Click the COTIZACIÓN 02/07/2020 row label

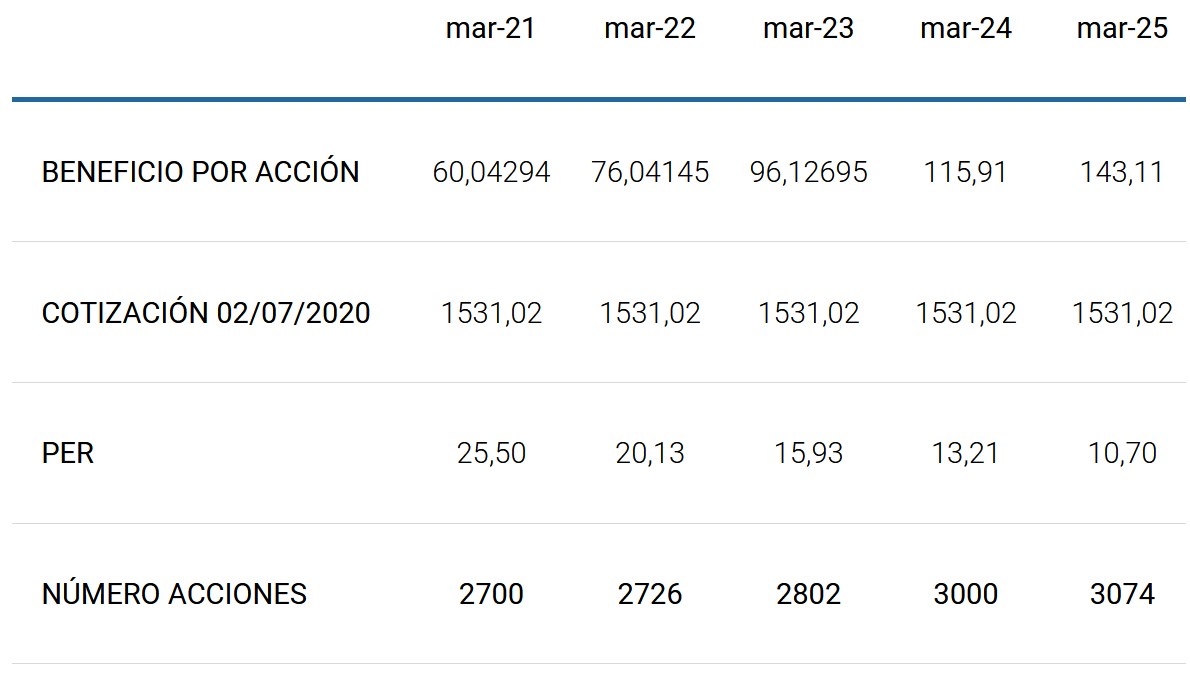tap(206, 313)
